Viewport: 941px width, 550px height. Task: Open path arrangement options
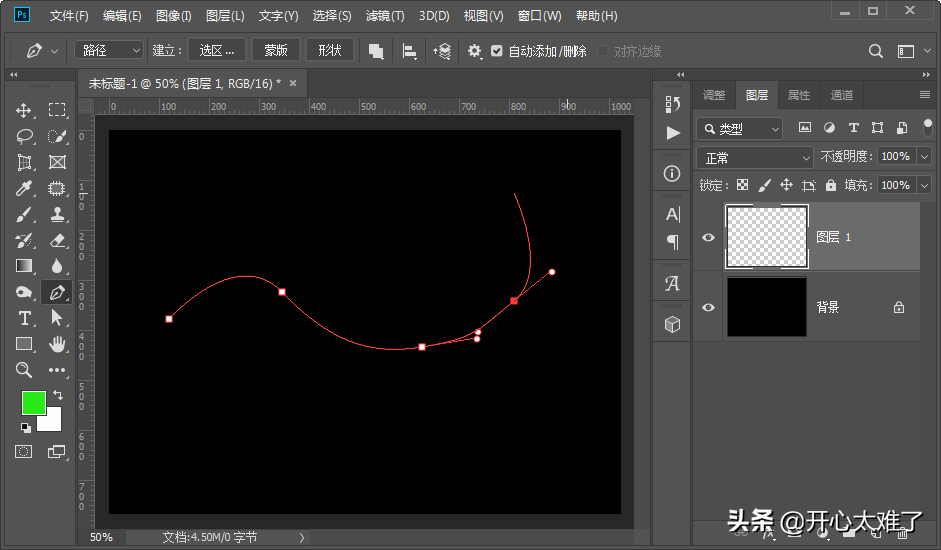click(x=442, y=52)
